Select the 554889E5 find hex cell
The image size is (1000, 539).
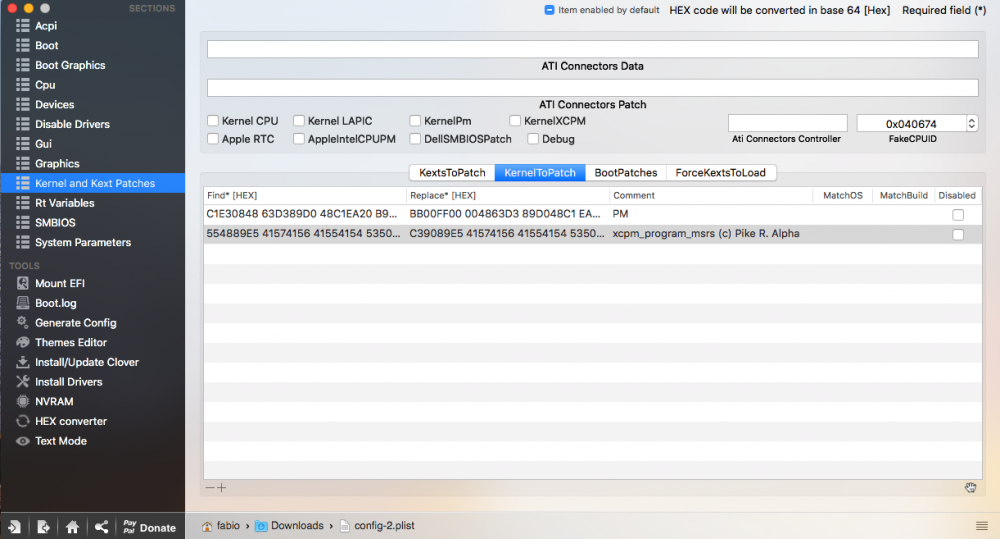point(304,233)
